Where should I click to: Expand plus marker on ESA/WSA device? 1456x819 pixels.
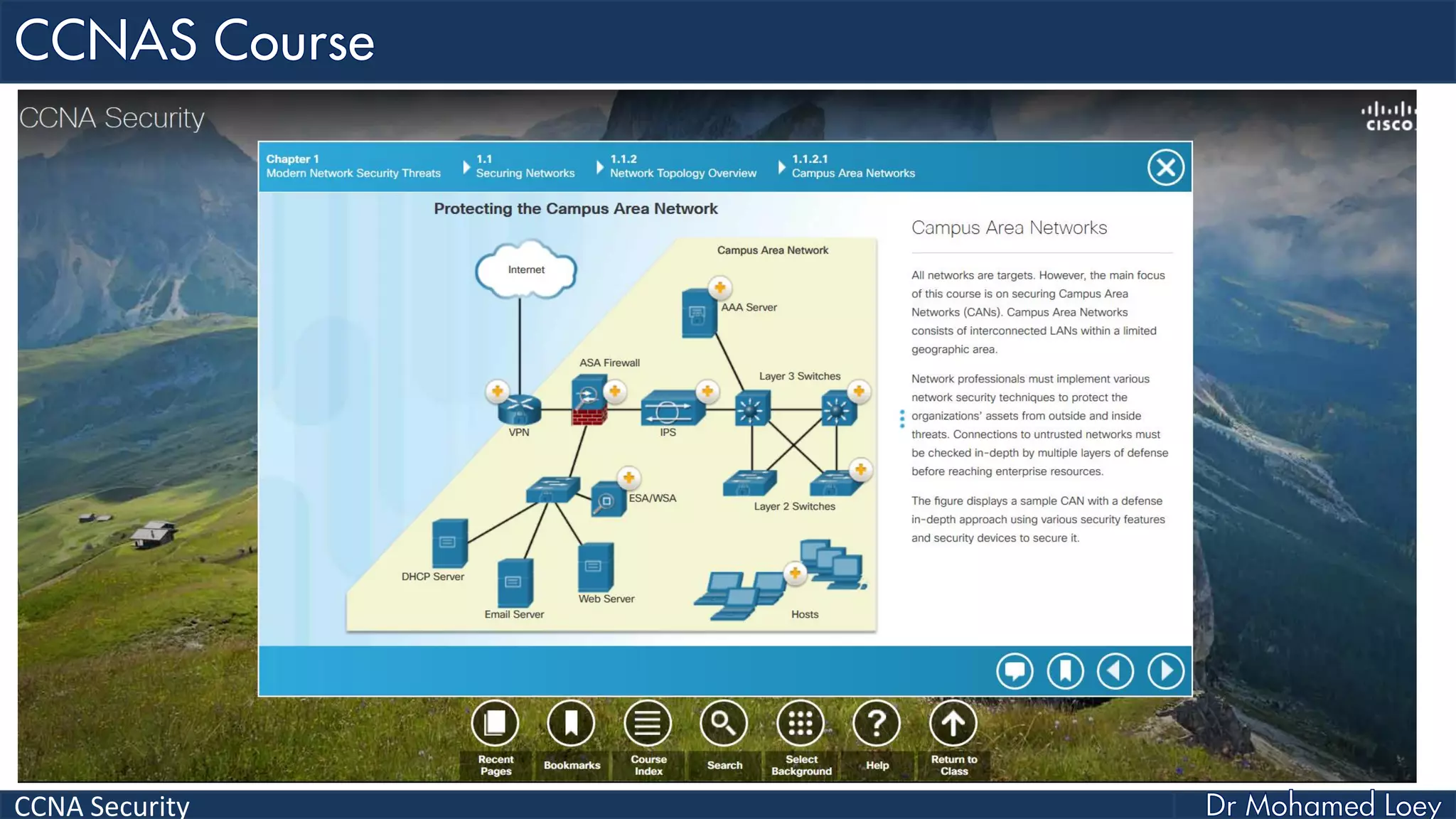pyautogui.click(x=628, y=477)
